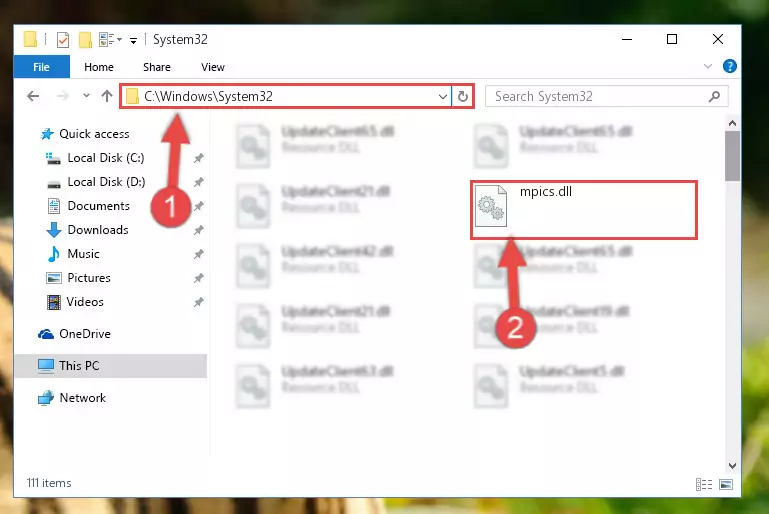Click the pin icon next to Local Disk (C:)
Screen dimensions: 769x514
(199, 158)
